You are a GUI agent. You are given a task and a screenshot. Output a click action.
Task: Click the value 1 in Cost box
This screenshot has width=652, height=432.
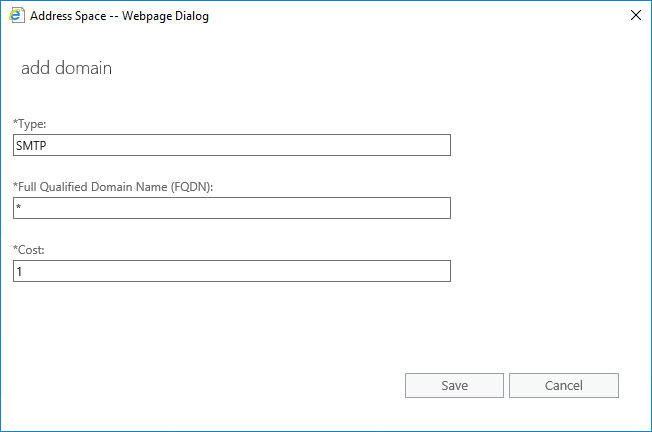(19, 272)
